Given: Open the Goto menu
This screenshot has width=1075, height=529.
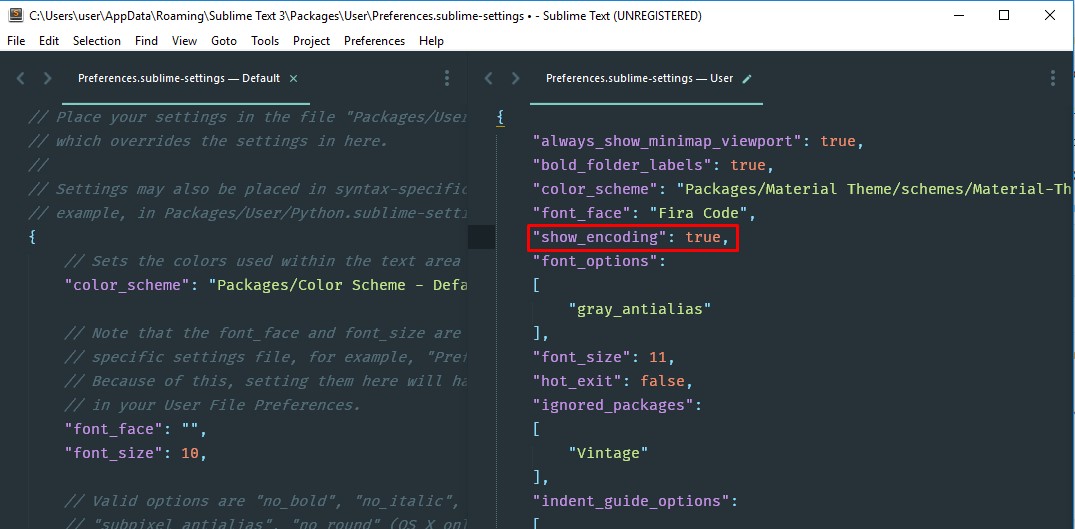Looking at the screenshot, I should click(224, 41).
